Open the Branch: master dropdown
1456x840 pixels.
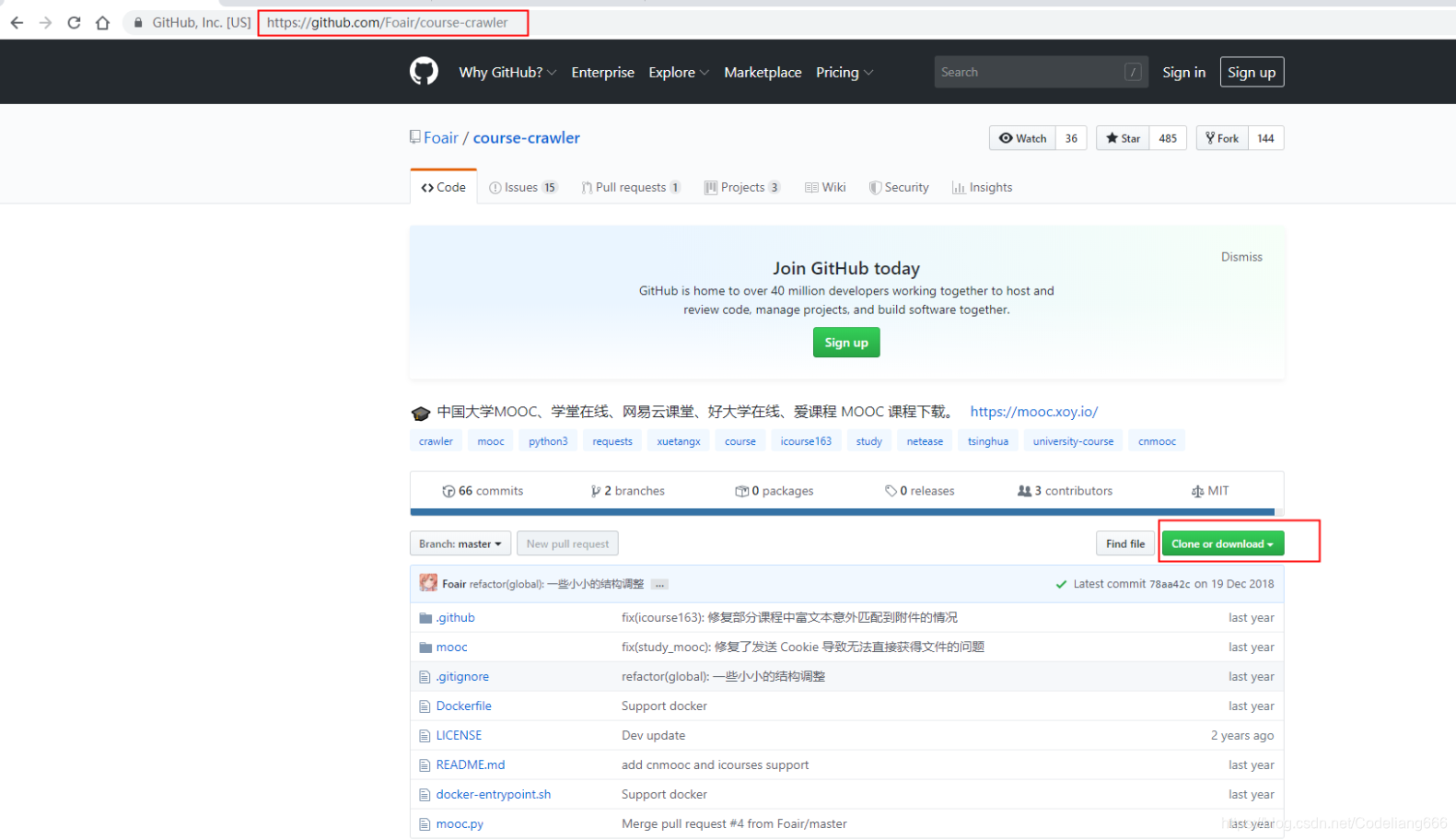[x=460, y=543]
